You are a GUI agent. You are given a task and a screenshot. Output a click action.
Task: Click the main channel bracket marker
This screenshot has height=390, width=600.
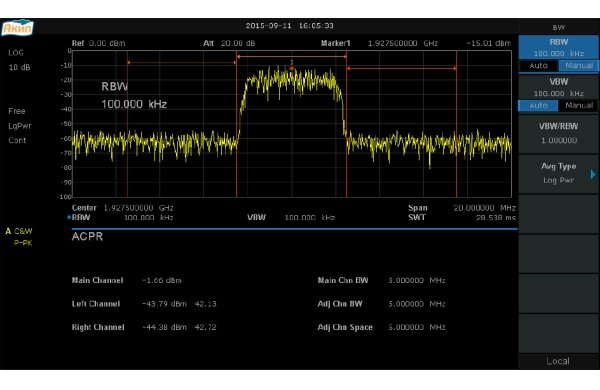[292, 57]
